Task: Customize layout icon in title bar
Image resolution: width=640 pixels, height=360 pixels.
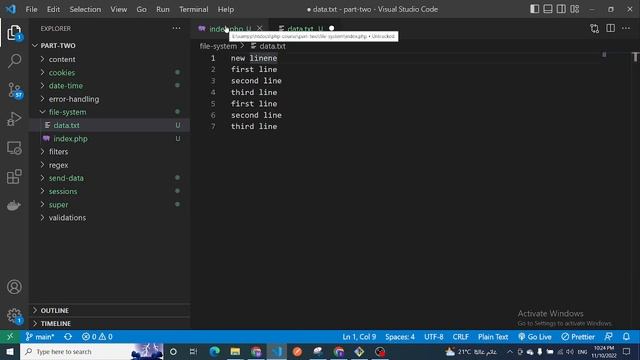Action: (x=575, y=9)
